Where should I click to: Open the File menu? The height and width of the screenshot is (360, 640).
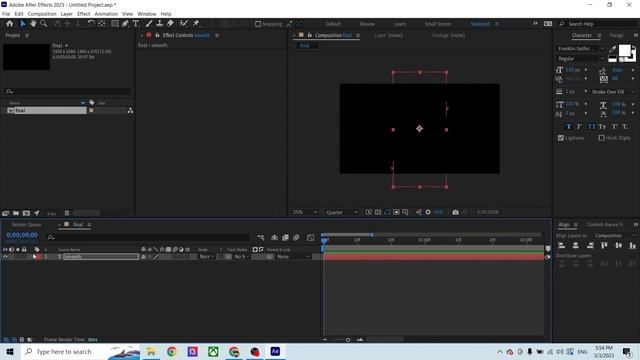tap(6, 14)
